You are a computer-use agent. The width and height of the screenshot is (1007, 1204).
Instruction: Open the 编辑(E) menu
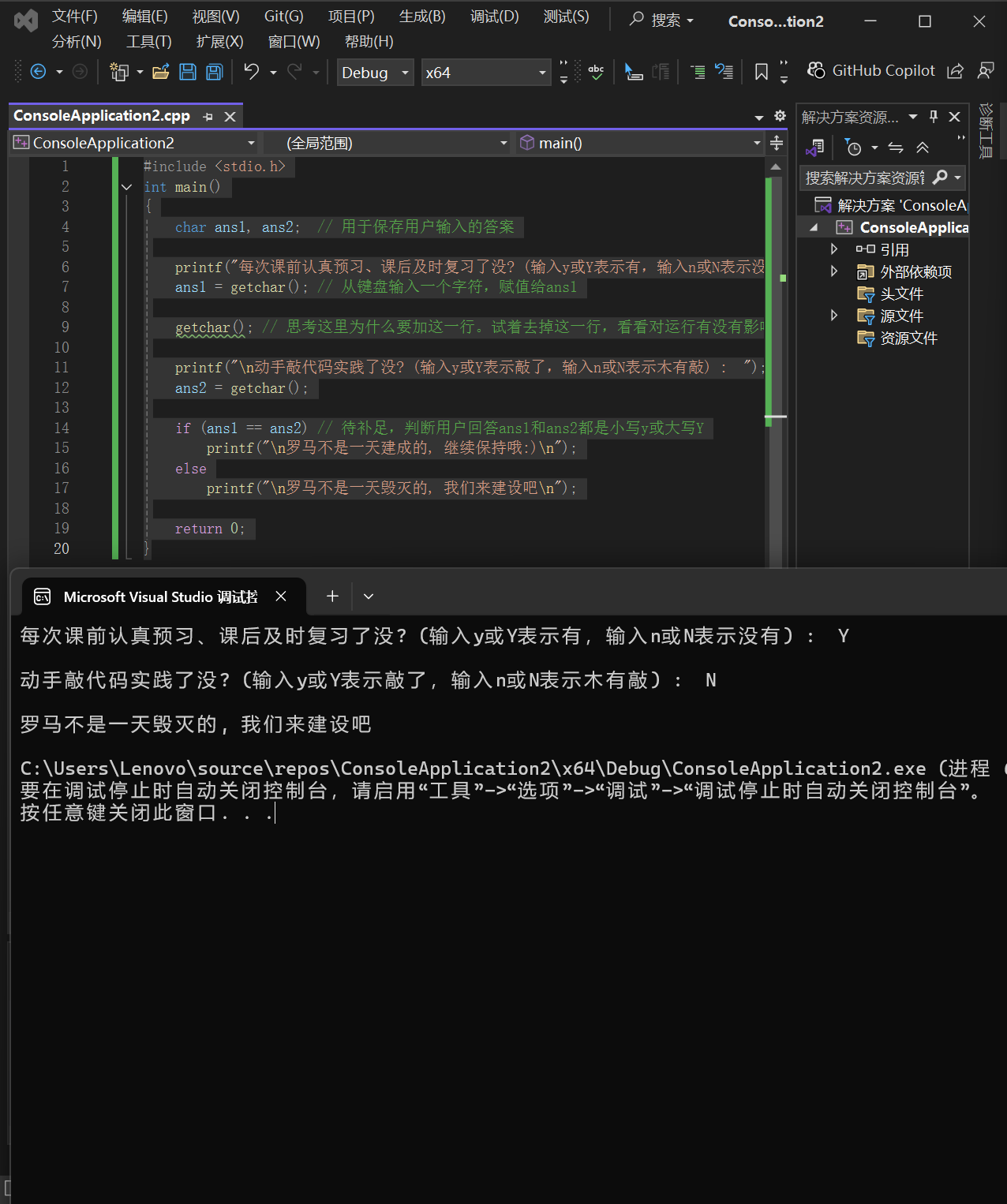coord(145,16)
